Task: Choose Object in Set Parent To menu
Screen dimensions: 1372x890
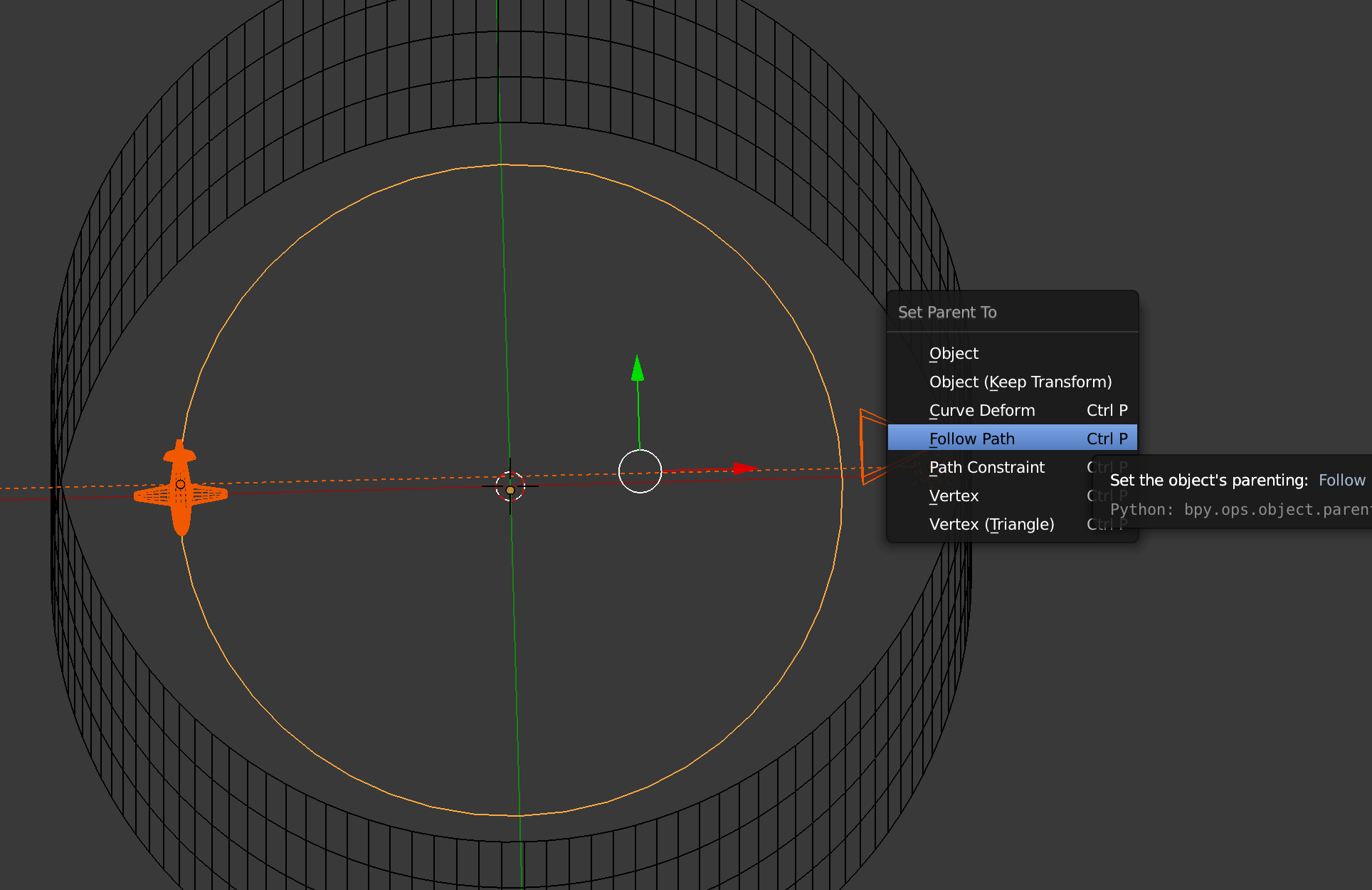Action: 1012,353
